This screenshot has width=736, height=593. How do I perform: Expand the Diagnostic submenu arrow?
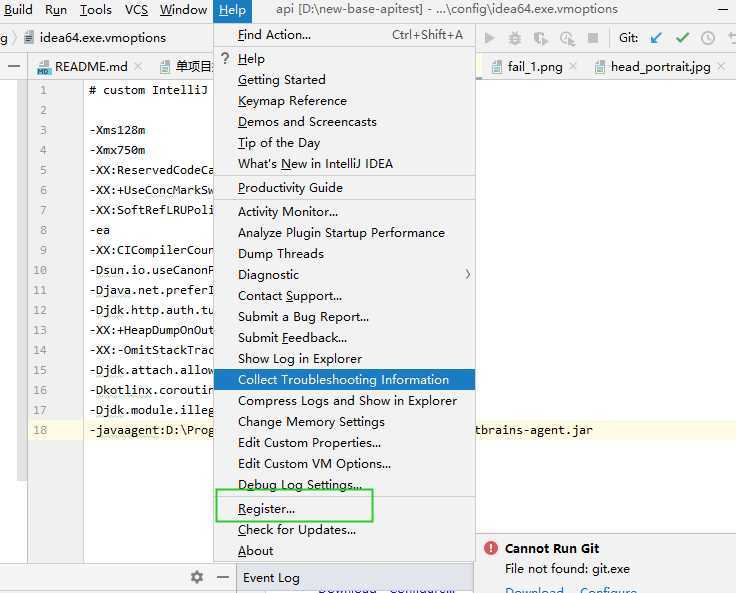tap(468, 274)
